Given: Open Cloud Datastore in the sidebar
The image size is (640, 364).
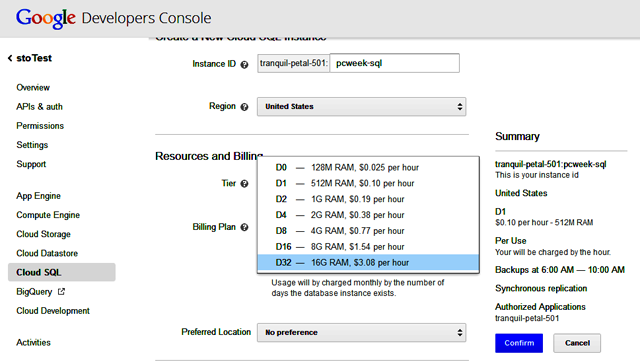Looking at the screenshot, I should 47,253.
